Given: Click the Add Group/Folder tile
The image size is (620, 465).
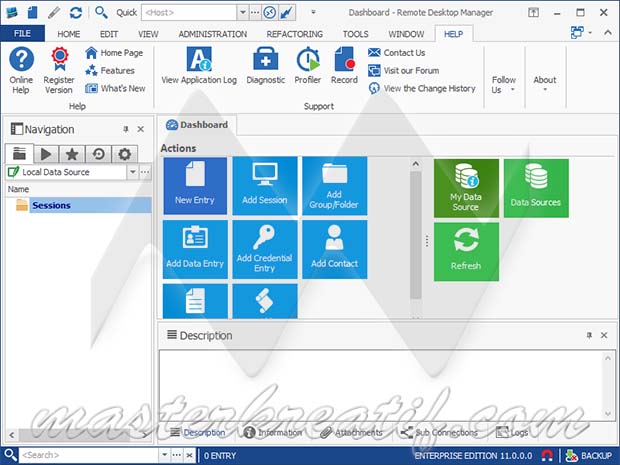Looking at the screenshot, I should pos(335,185).
